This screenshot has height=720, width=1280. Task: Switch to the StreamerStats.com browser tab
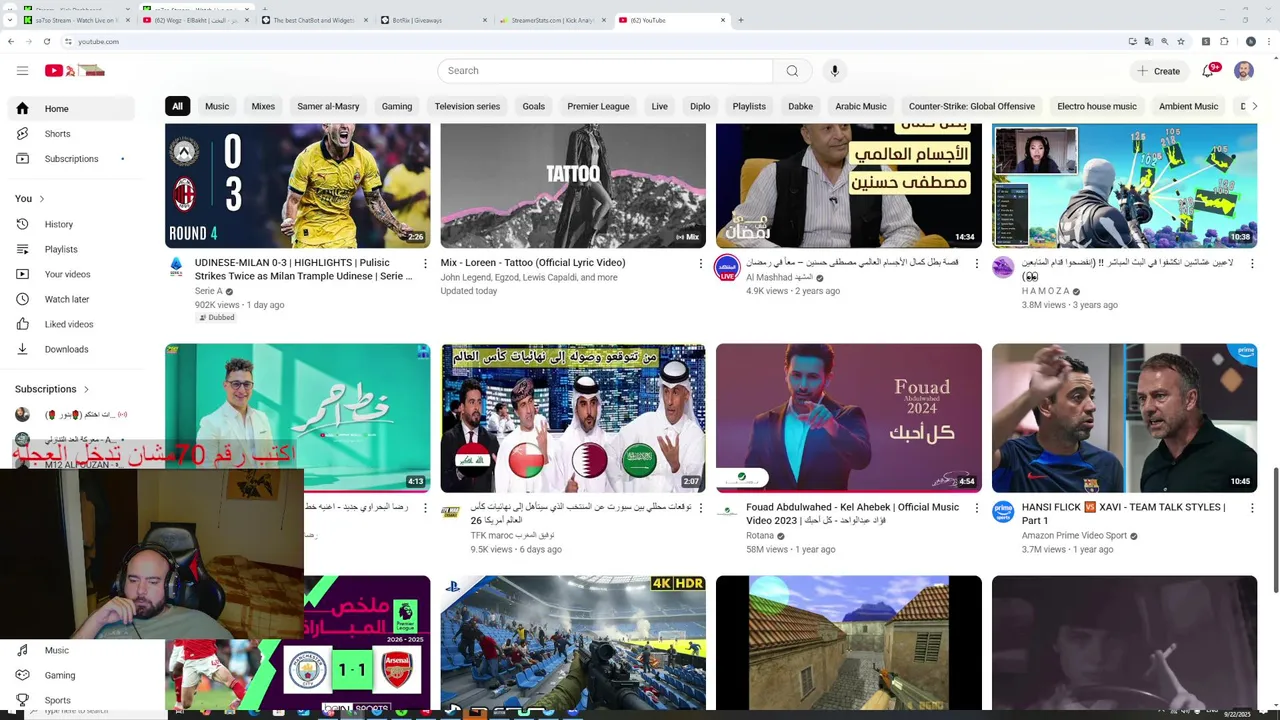click(x=553, y=20)
